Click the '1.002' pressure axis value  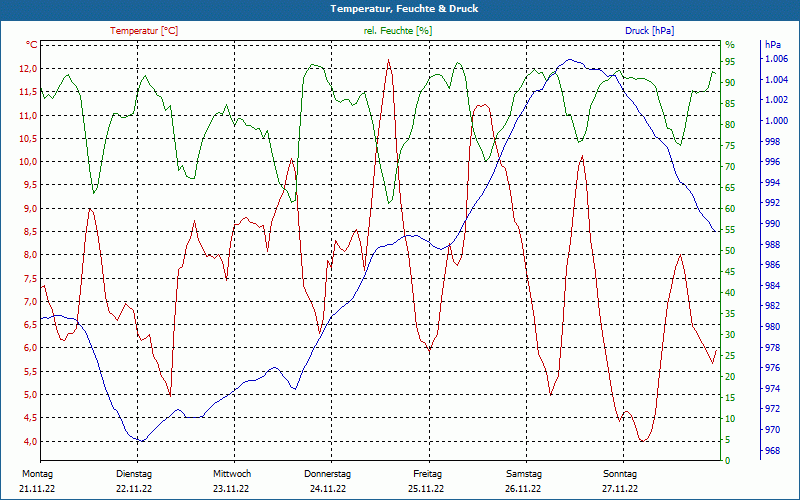pos(777,100)
